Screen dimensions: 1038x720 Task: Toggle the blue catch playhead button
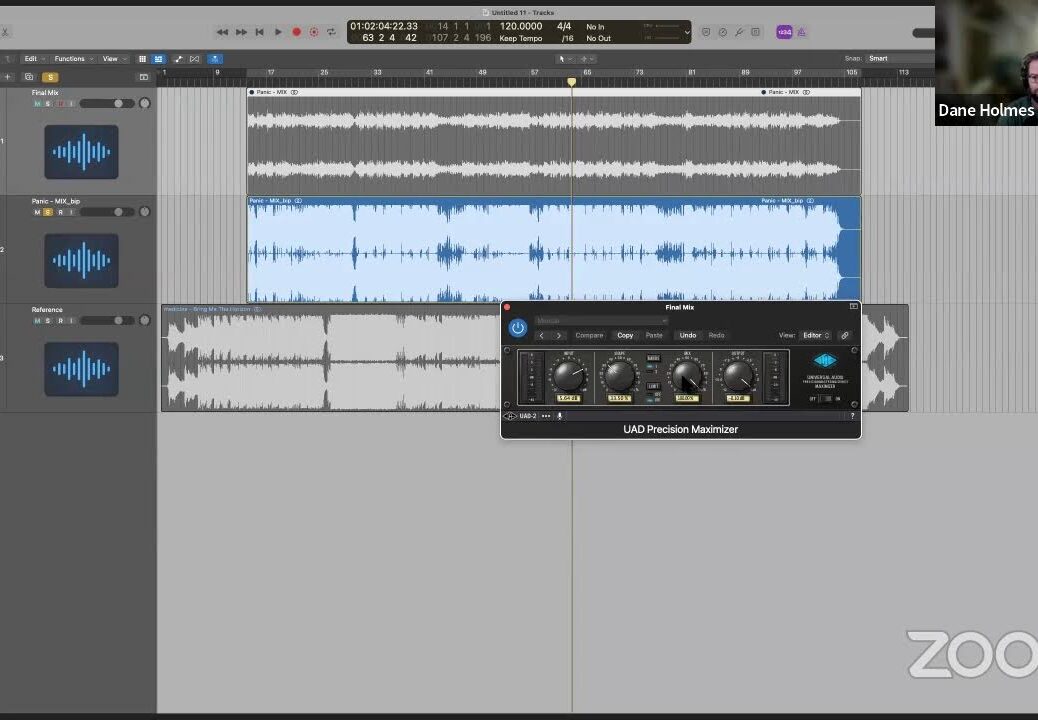pyautogui.click(x=214, y=59)
